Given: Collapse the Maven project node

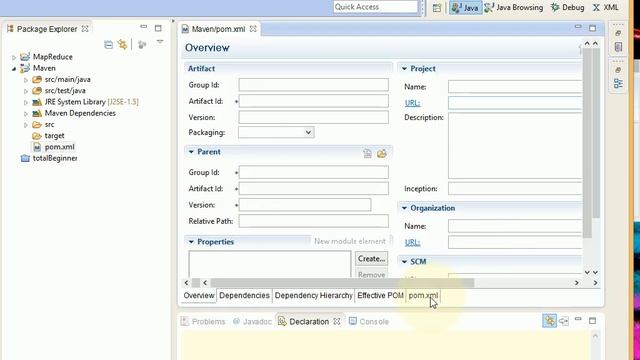Looking at the screenshot, I should 14,69.
